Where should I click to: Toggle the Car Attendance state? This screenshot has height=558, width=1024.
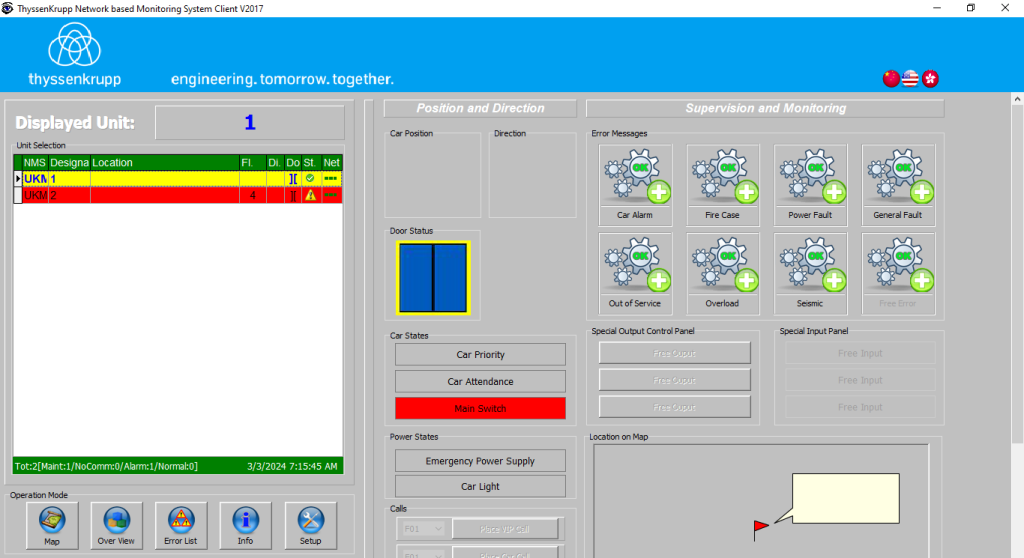(x=480, y=382)
